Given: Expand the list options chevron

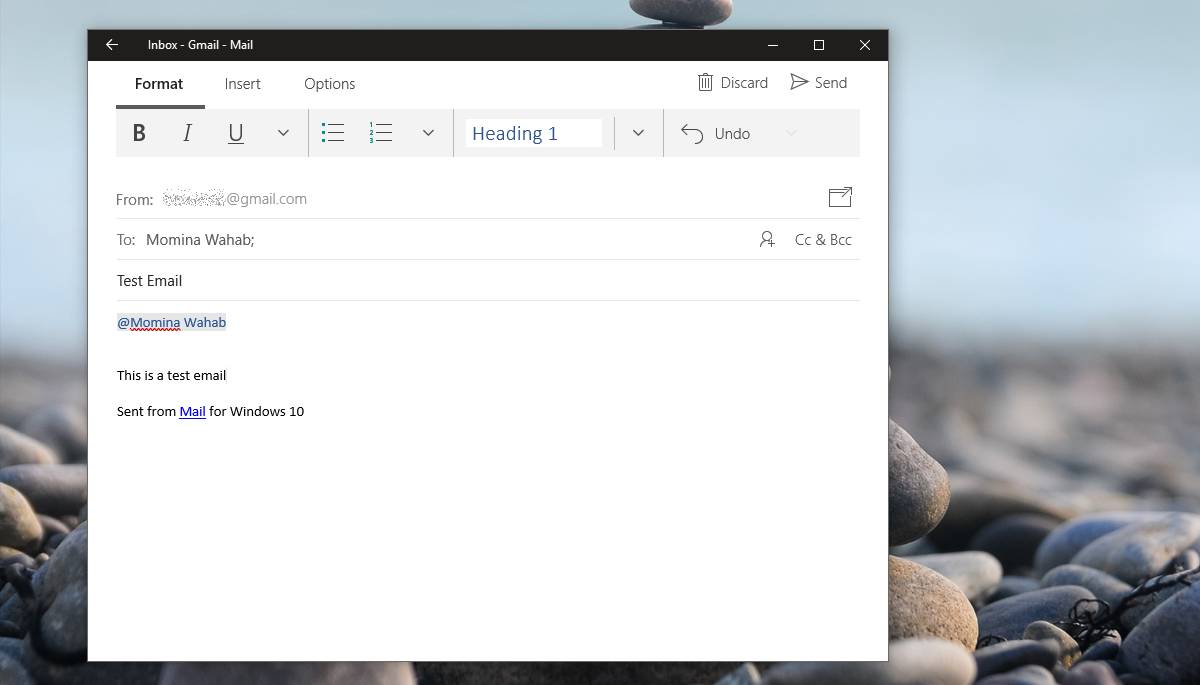Looking at the screenshot, I should [429, 132].
